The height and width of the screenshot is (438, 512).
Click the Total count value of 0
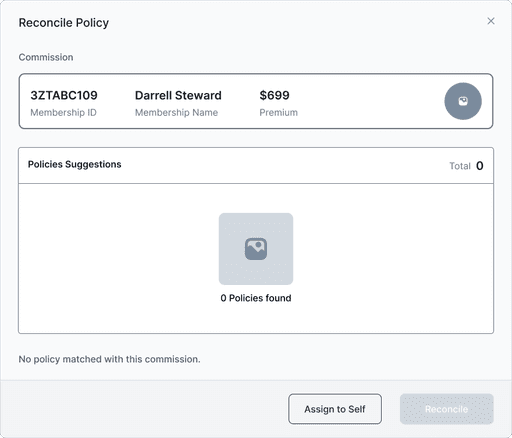(x=479, y=166)
